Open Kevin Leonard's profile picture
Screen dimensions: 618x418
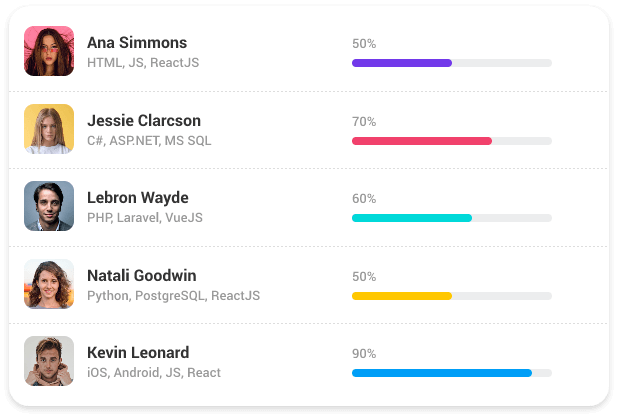(49, 361)
